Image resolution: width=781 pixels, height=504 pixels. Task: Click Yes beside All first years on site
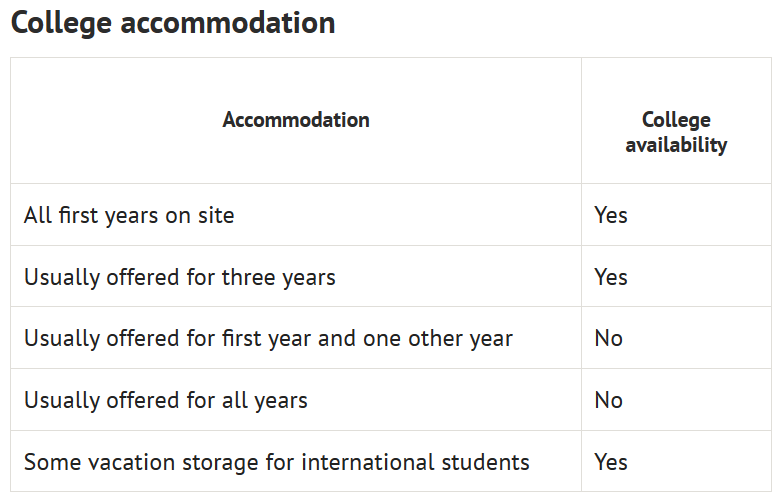[x=611, y=215]
